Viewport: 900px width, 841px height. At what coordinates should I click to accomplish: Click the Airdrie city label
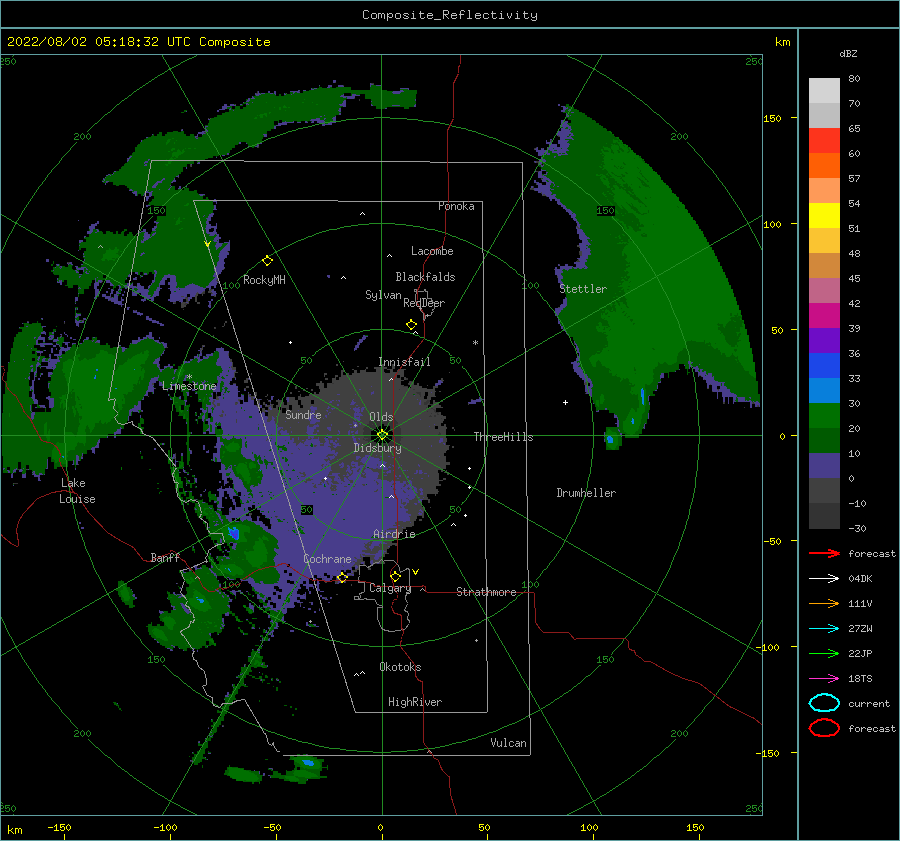coord(394,534)
